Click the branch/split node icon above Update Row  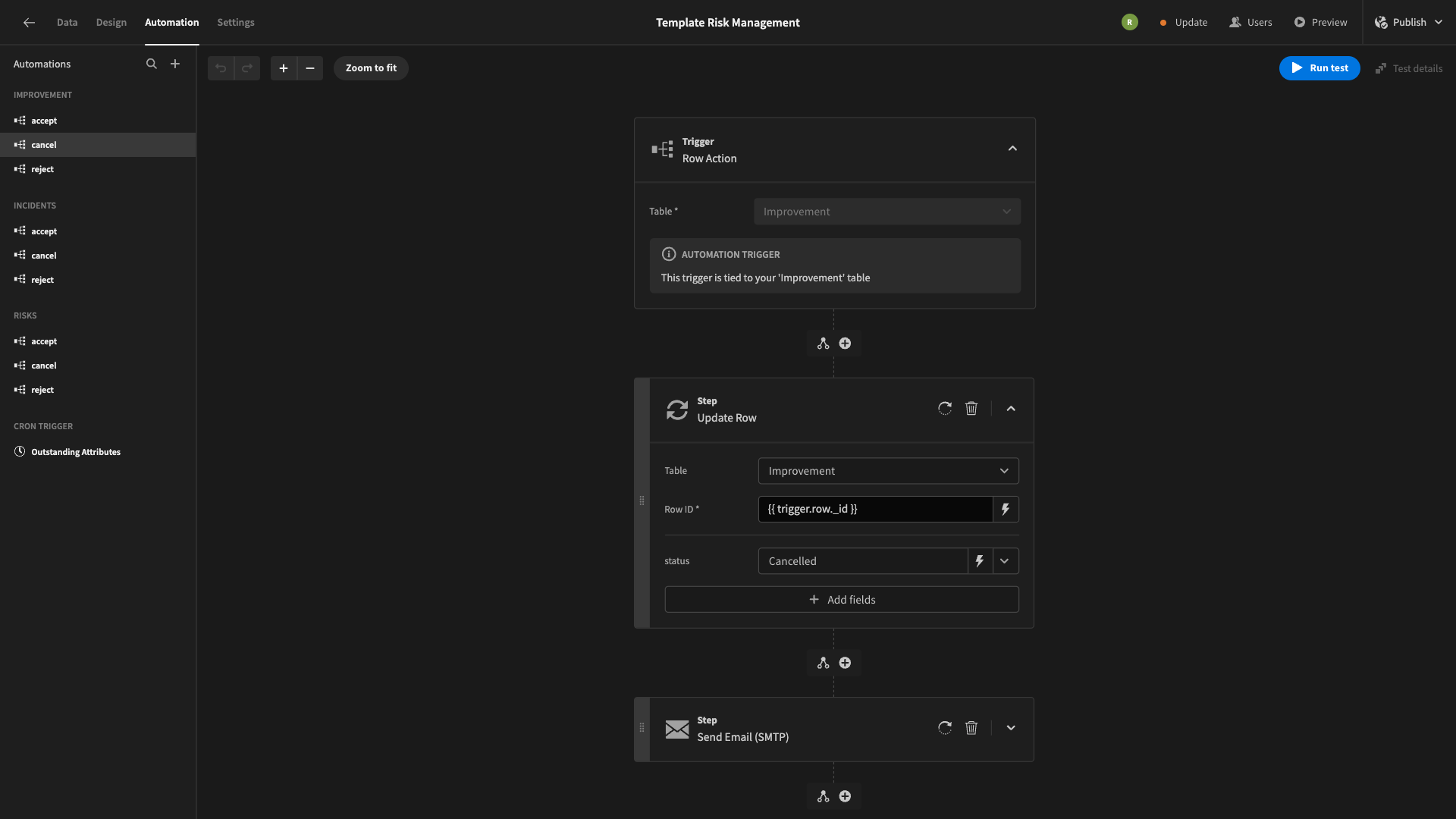pos(823,343)
